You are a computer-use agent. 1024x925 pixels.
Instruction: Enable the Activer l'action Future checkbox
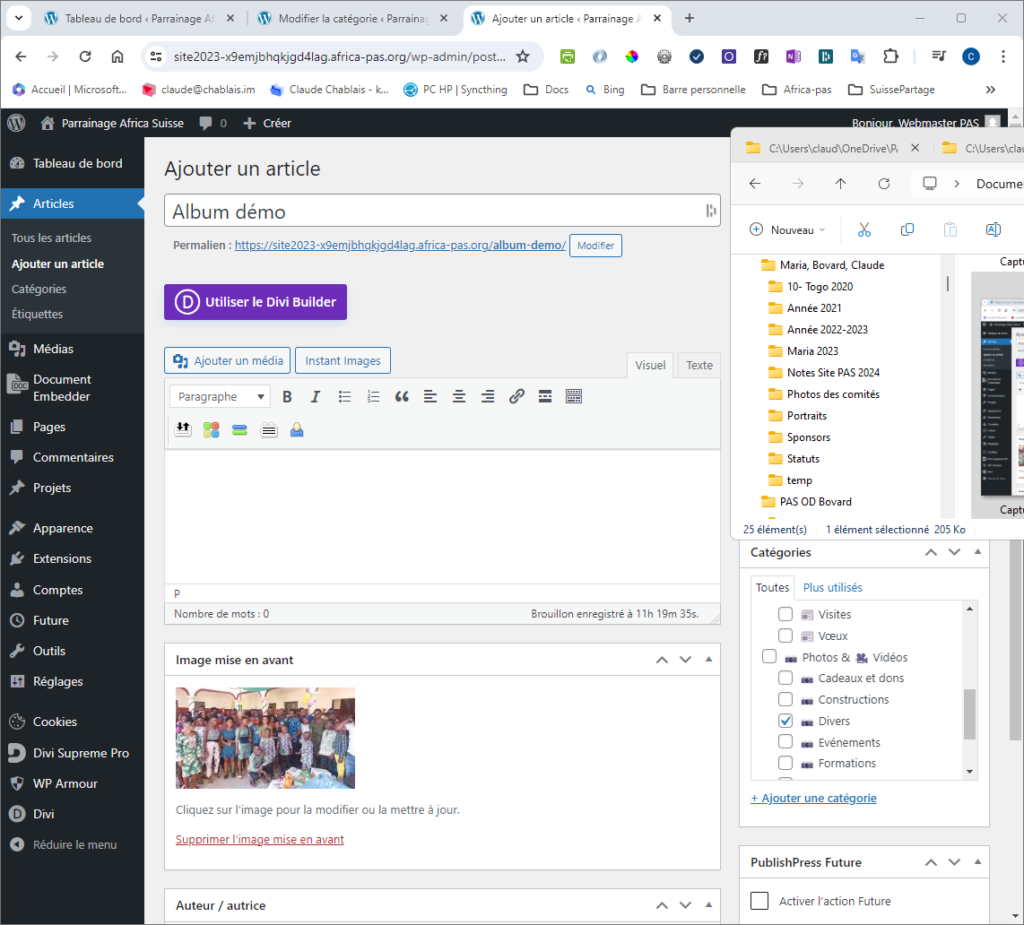click(x=760, y=901)
